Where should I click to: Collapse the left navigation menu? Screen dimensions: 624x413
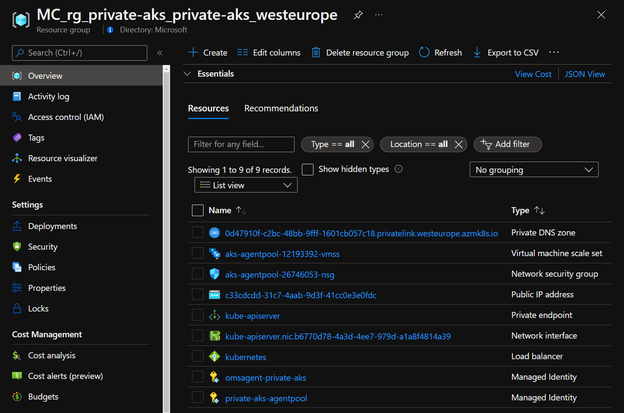(160, 53)
